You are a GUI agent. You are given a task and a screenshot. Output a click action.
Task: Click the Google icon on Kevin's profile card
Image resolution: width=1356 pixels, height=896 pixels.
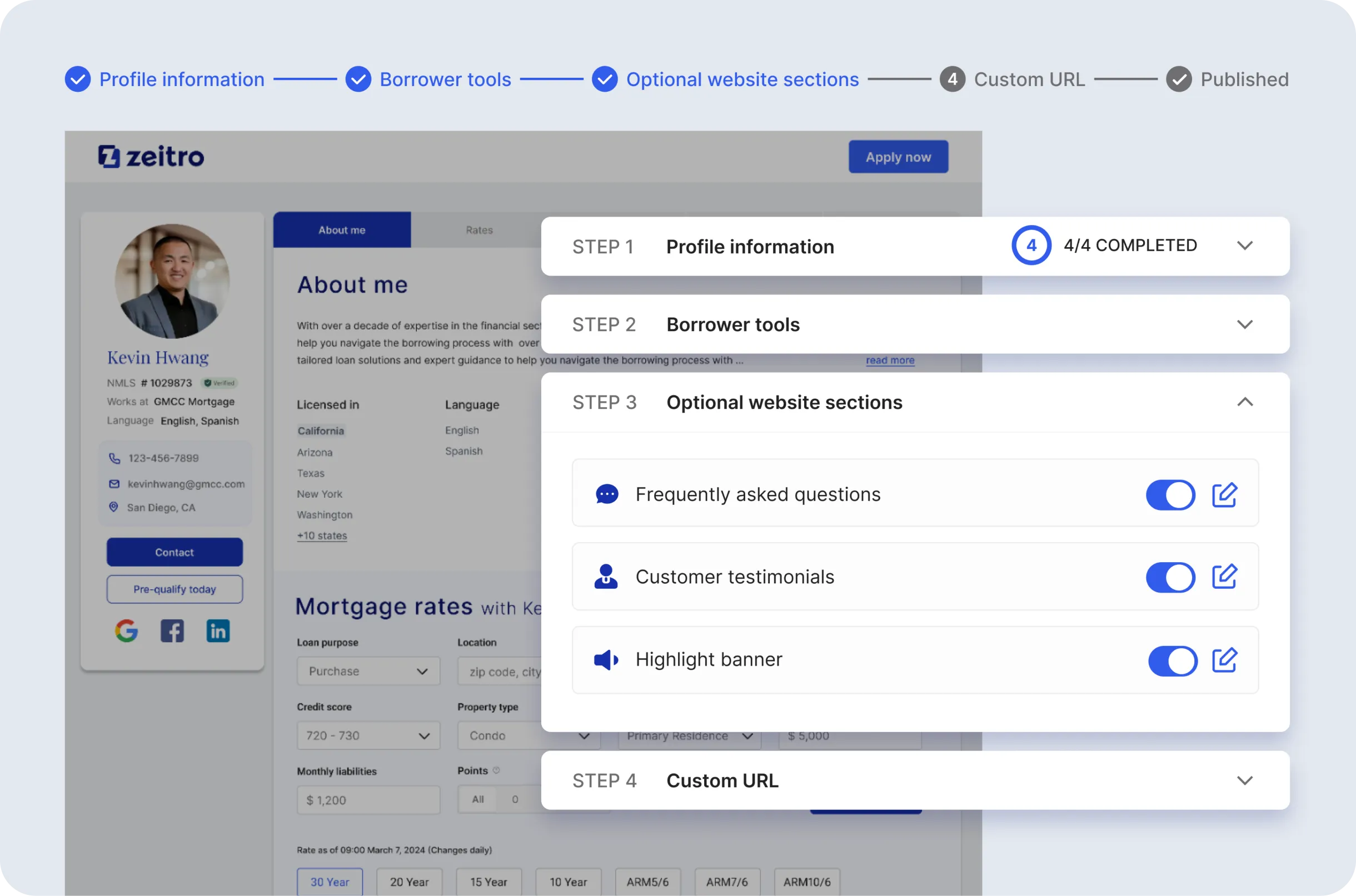tap(127, 631)
